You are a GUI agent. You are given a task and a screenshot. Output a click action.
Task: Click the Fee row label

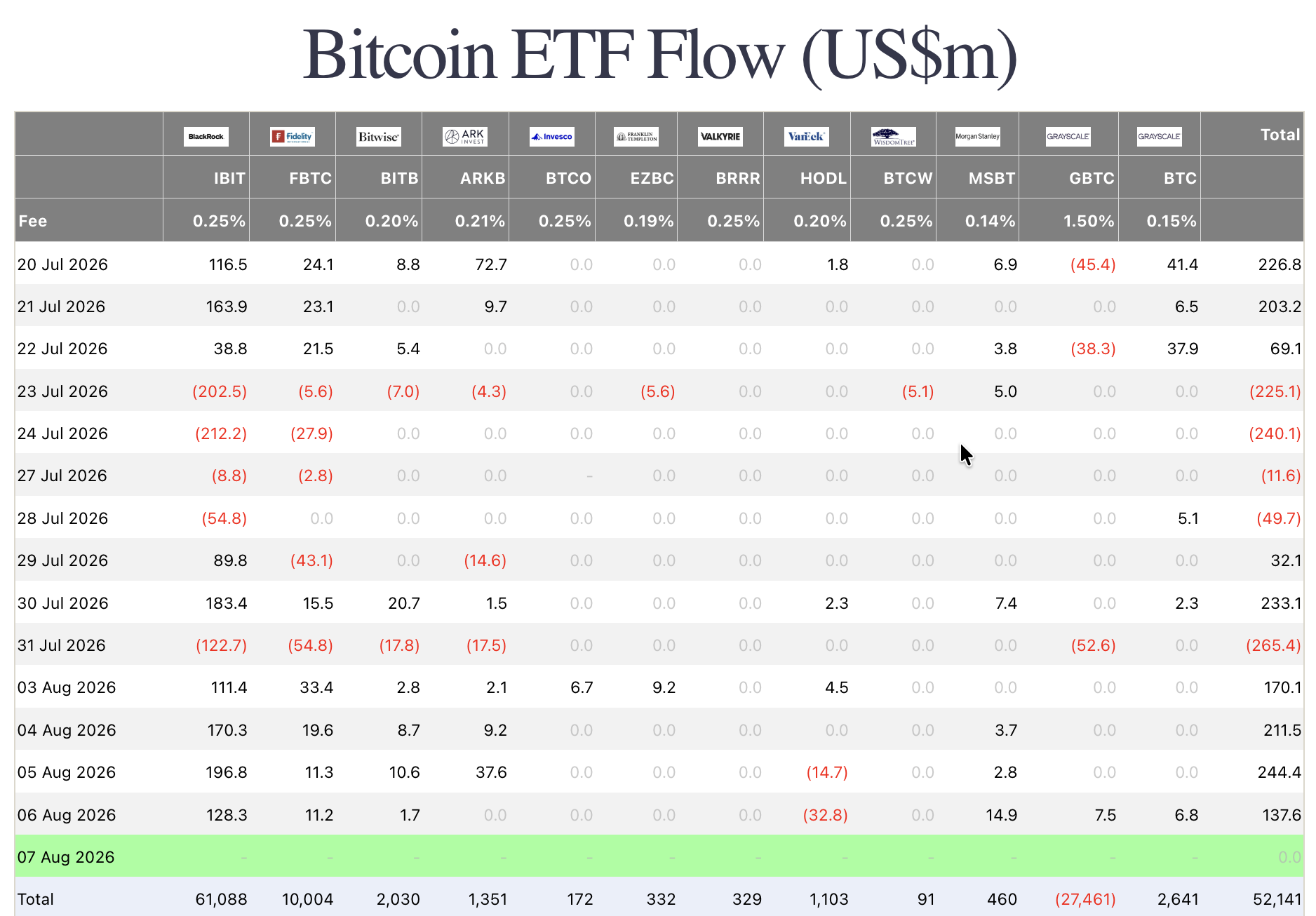[33, 221]
